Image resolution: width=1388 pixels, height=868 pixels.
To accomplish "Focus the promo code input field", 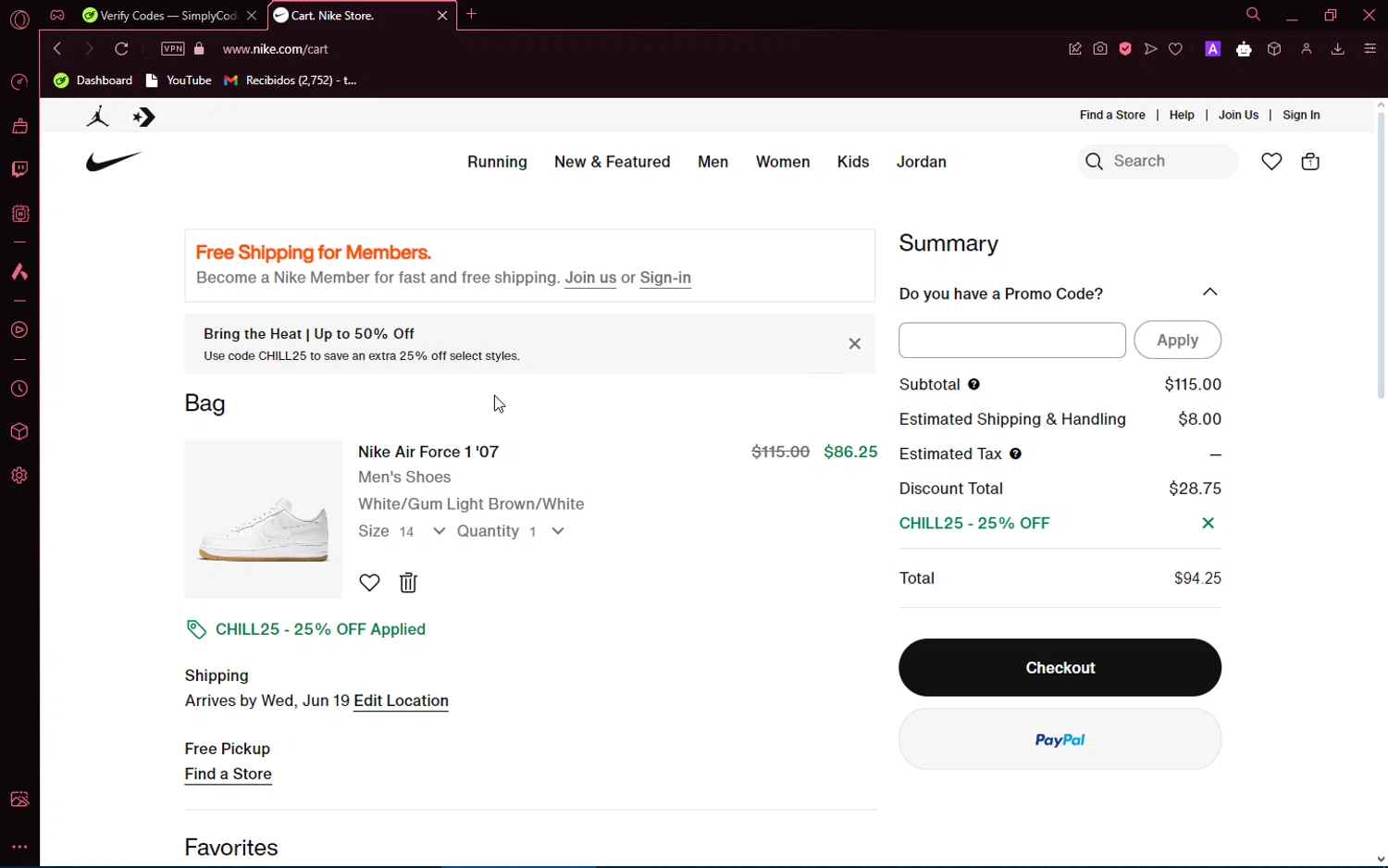I will [x=1012, y=341].
